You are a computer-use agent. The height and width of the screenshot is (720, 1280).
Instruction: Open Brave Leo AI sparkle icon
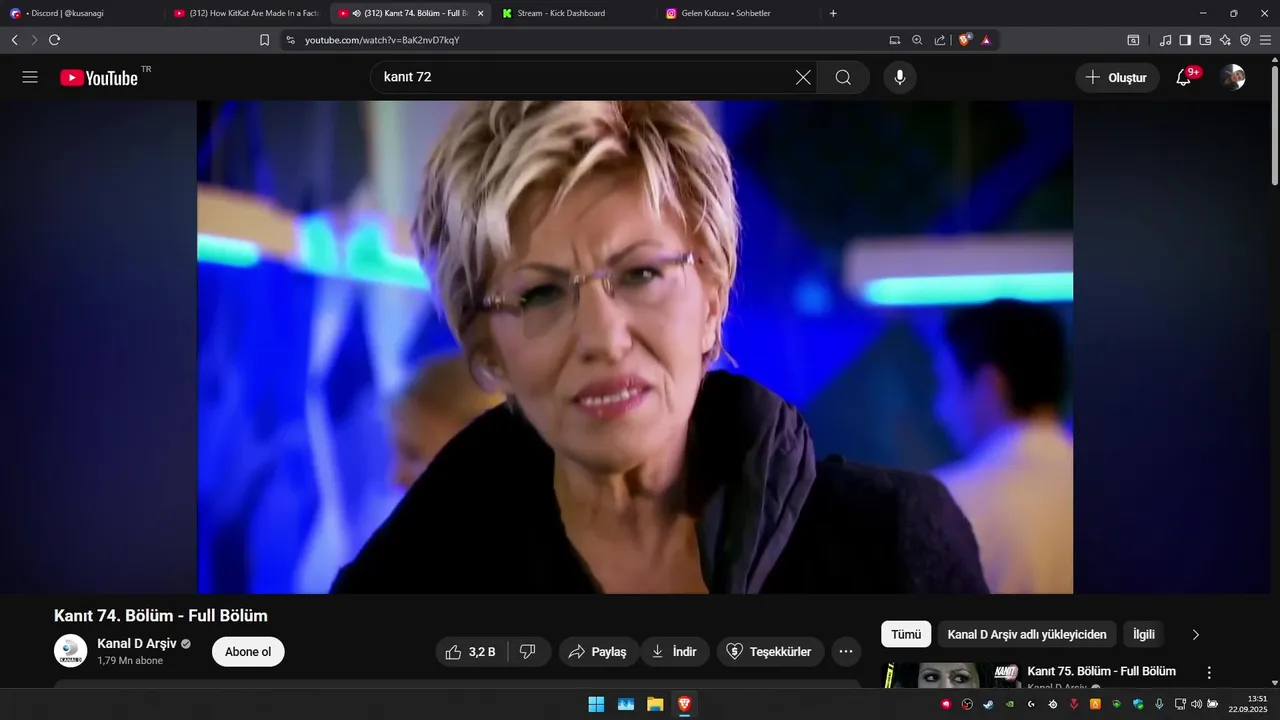1225,40
